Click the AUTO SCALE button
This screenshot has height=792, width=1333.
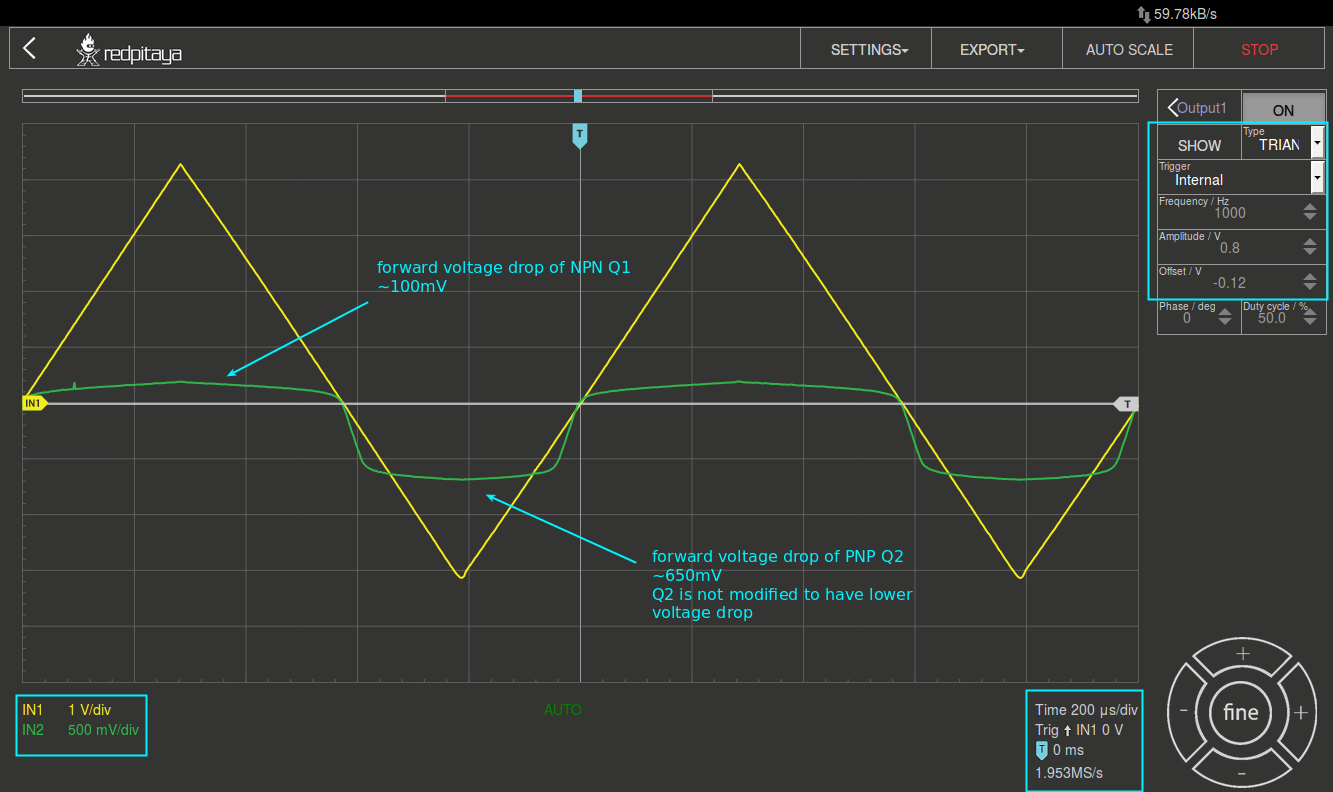pyautogui.click(x=1129, y=49)
